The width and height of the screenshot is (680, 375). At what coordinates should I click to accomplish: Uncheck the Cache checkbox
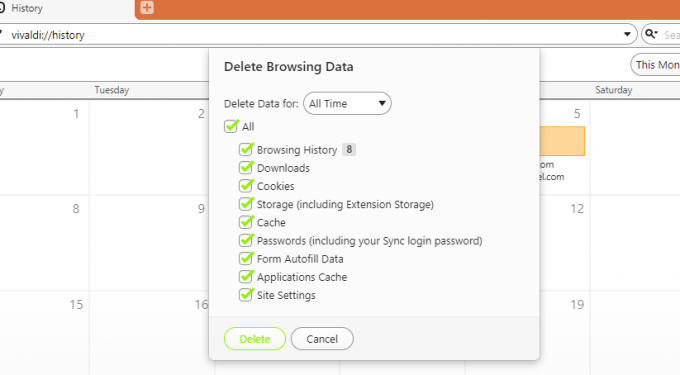(x=246, y=222)
